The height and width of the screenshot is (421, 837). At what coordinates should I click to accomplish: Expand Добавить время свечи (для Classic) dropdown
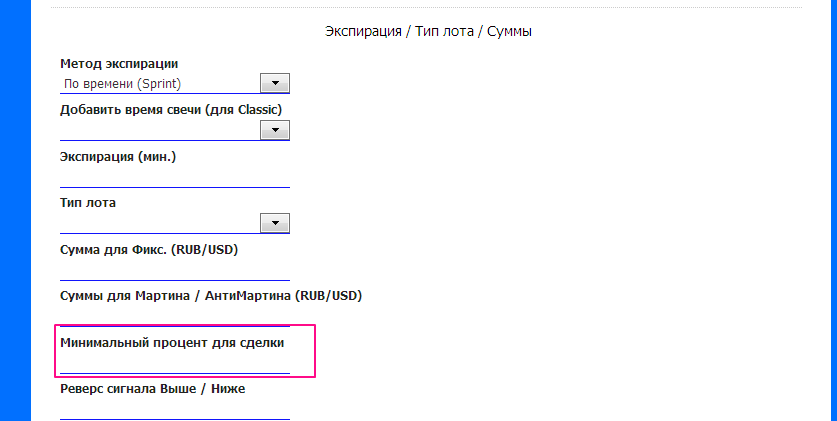(x=274, y=130)
